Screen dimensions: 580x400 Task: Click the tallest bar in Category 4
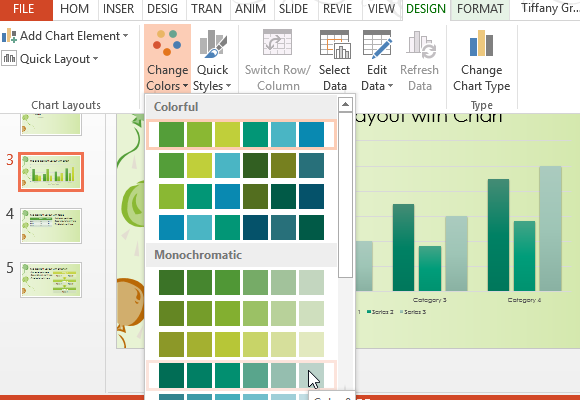(x=550, y=228)
